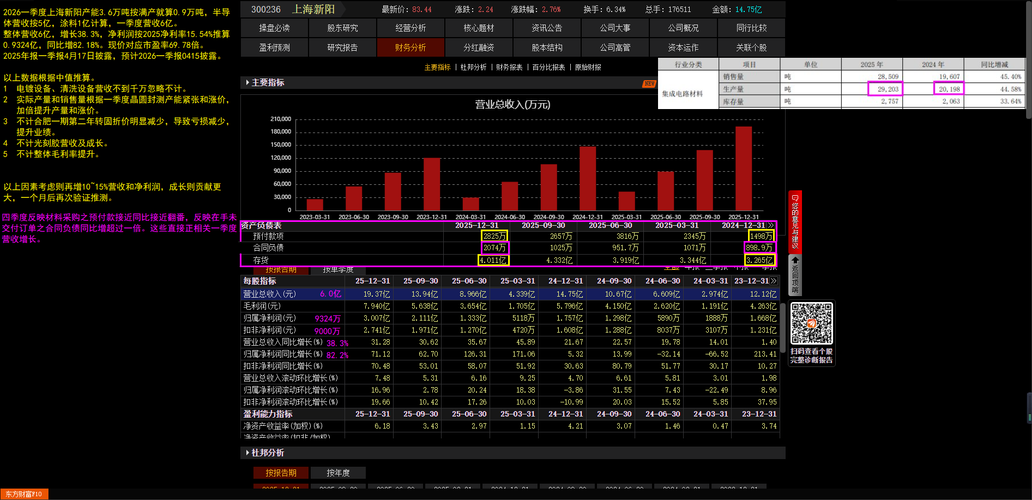Click the 金额 value 14.75亿
This screenshot has width=1032, height=500.
coord(750,10)
